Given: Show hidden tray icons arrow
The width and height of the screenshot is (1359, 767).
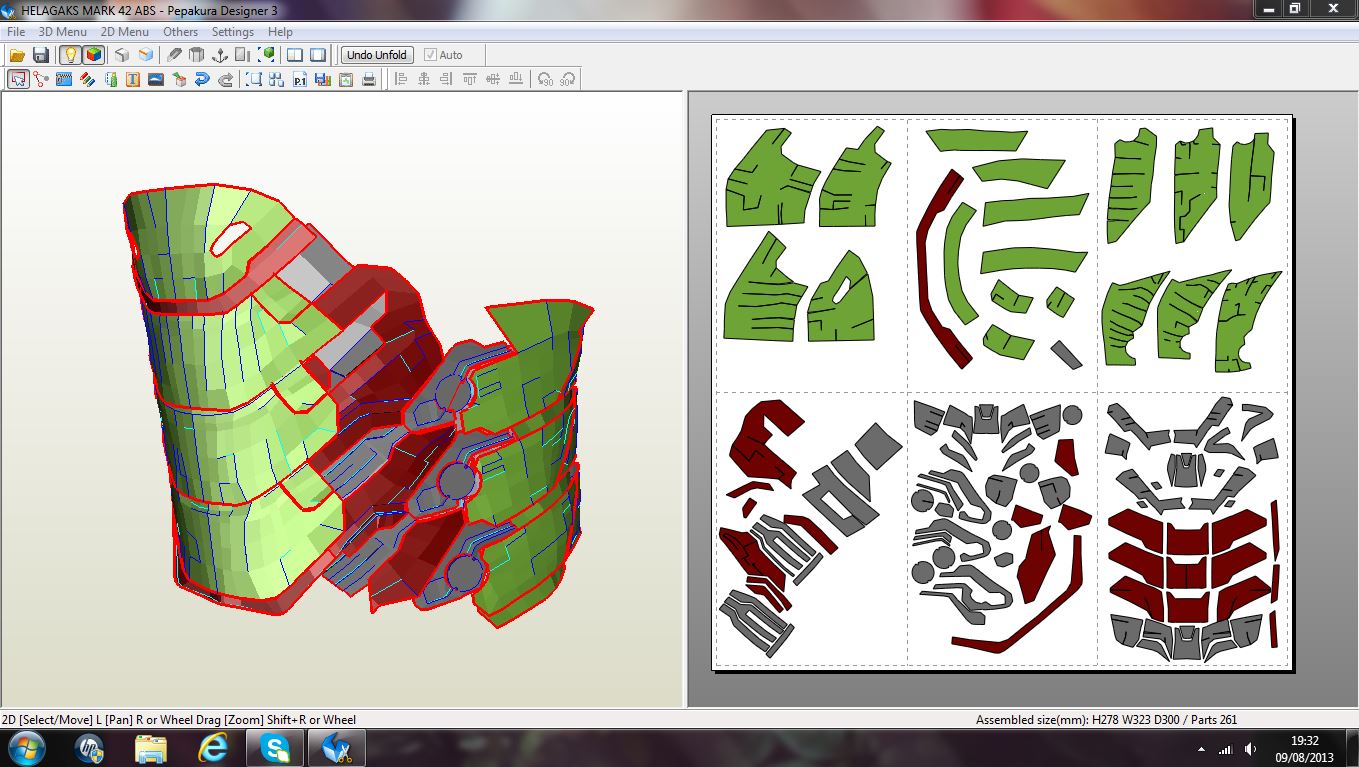Looking at the screenshot, I should [1201, 749].
